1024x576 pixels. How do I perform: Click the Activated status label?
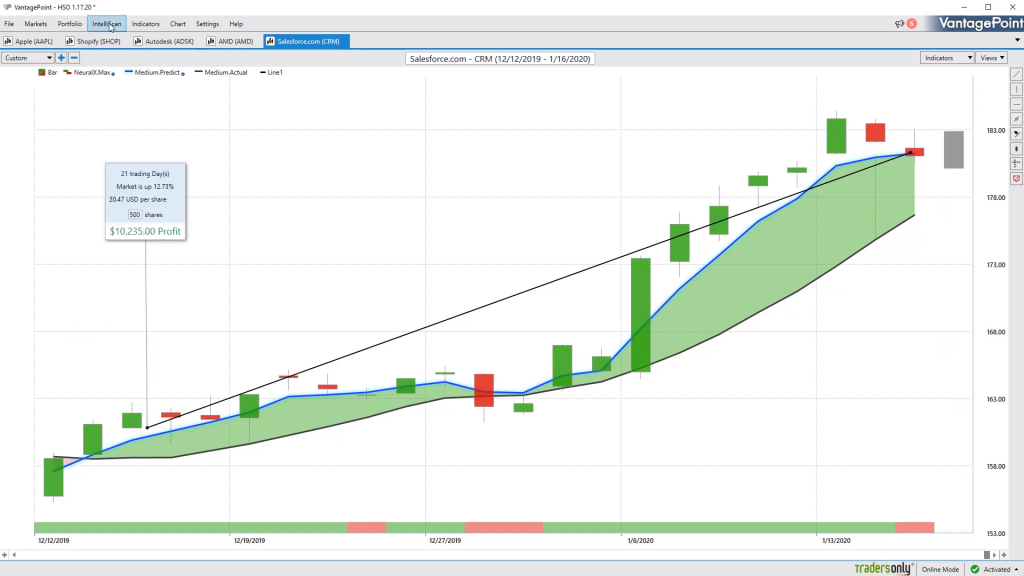tap(997, 569)
